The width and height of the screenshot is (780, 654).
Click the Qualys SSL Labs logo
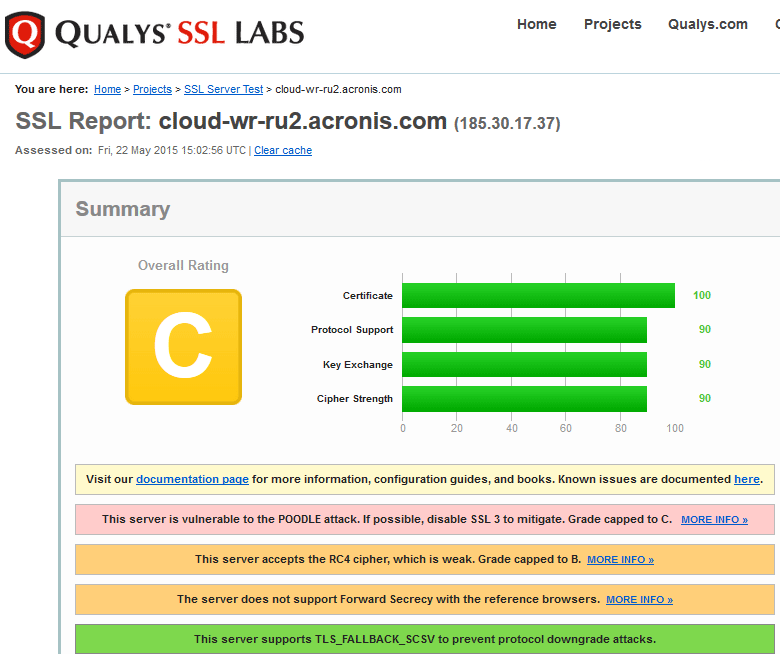pyautogui.click(x=155, y=34)
